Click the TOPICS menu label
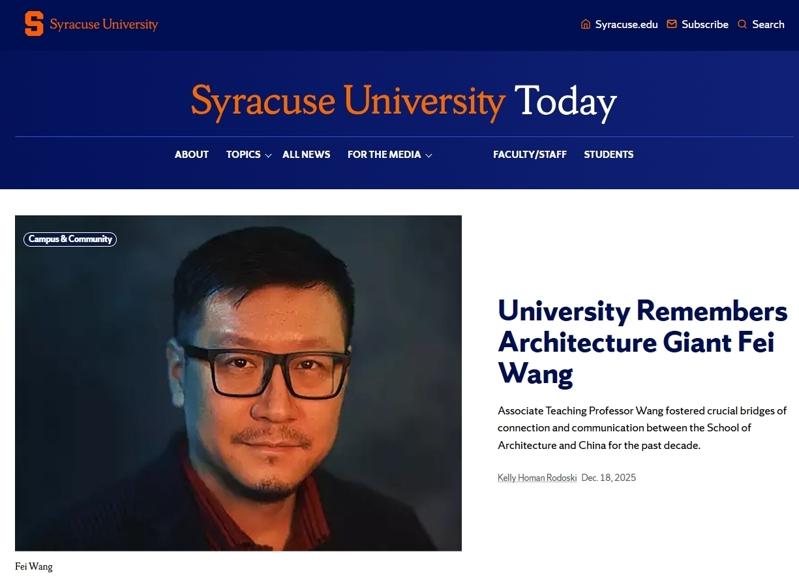The width and height of the screenshot is (799, 586). pos(243,154)
